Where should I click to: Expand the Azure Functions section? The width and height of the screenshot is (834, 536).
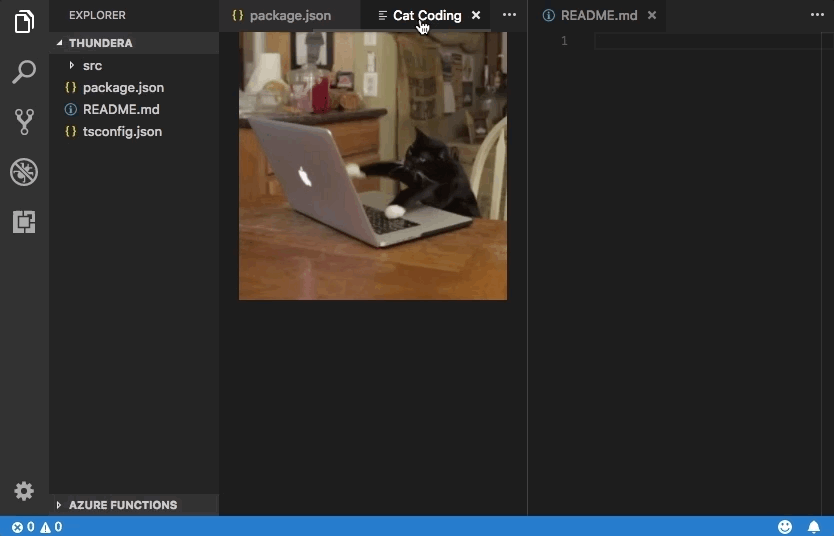click(x=122, y=505)
